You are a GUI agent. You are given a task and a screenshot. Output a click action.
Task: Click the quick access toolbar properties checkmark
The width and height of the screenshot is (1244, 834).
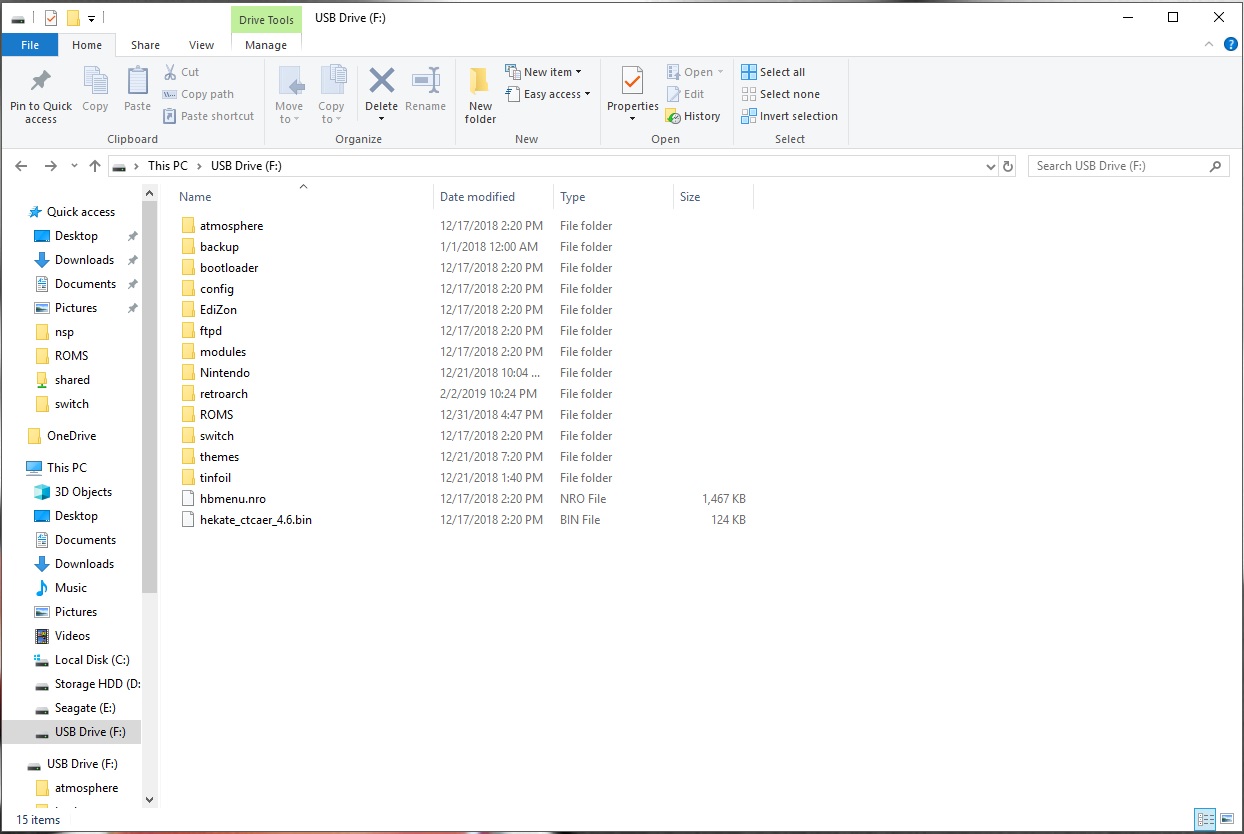pyautogui.click(x=51, y=18)
